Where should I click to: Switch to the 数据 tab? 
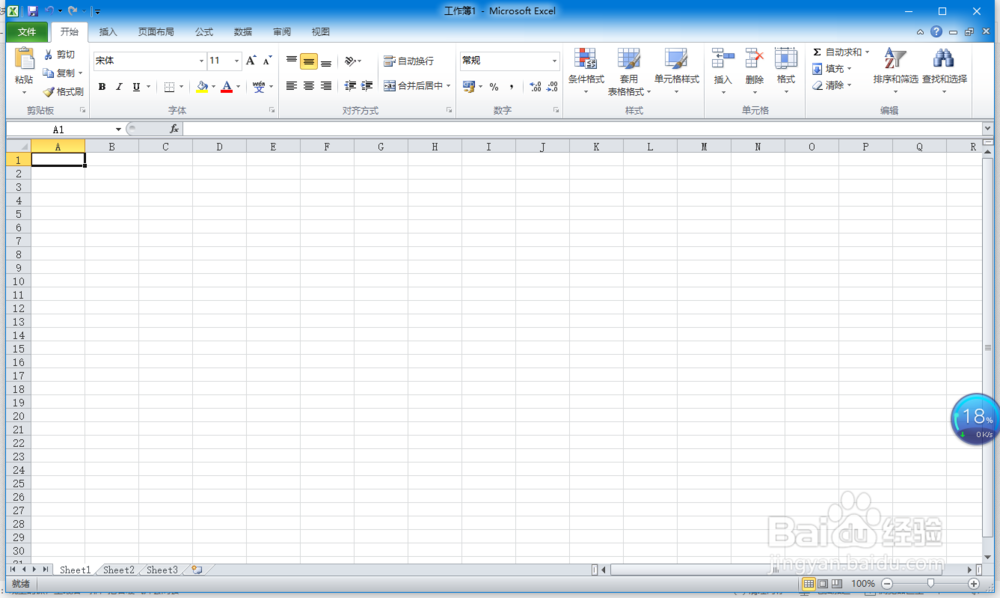pyautogui.click(x=243, y=32)
